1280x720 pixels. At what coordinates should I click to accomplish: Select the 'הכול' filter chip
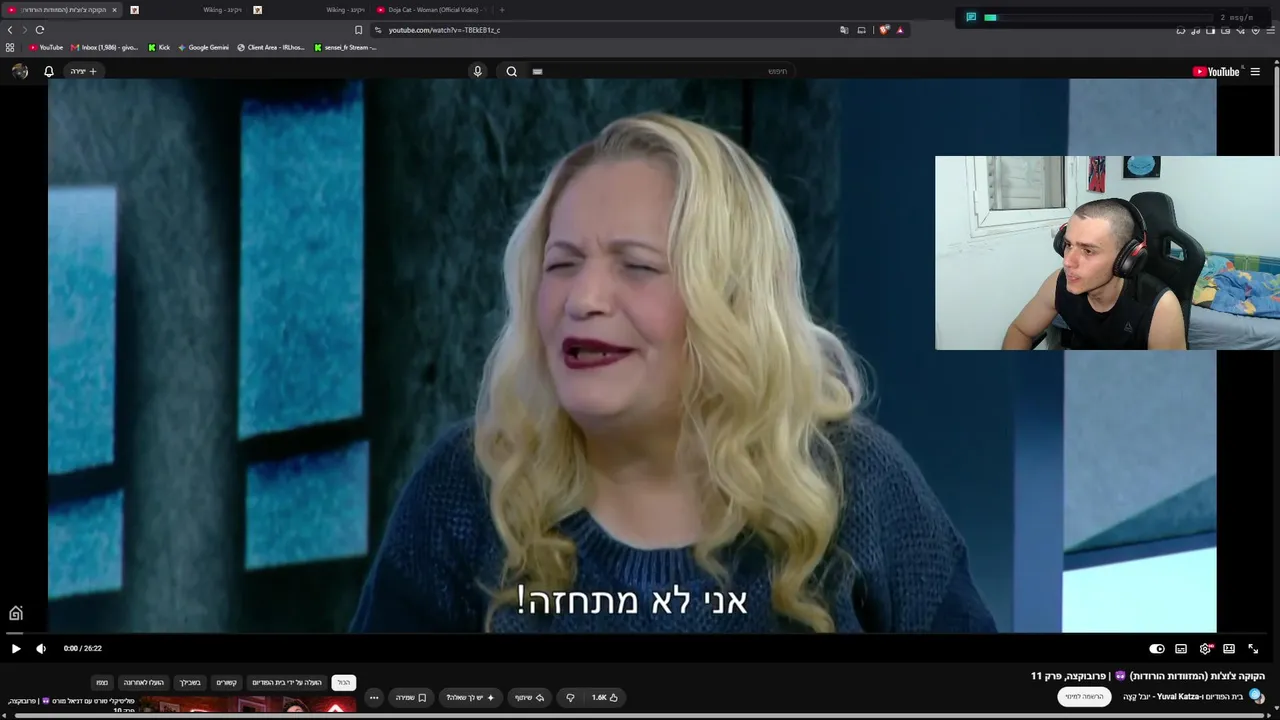(x=343, y=682)
